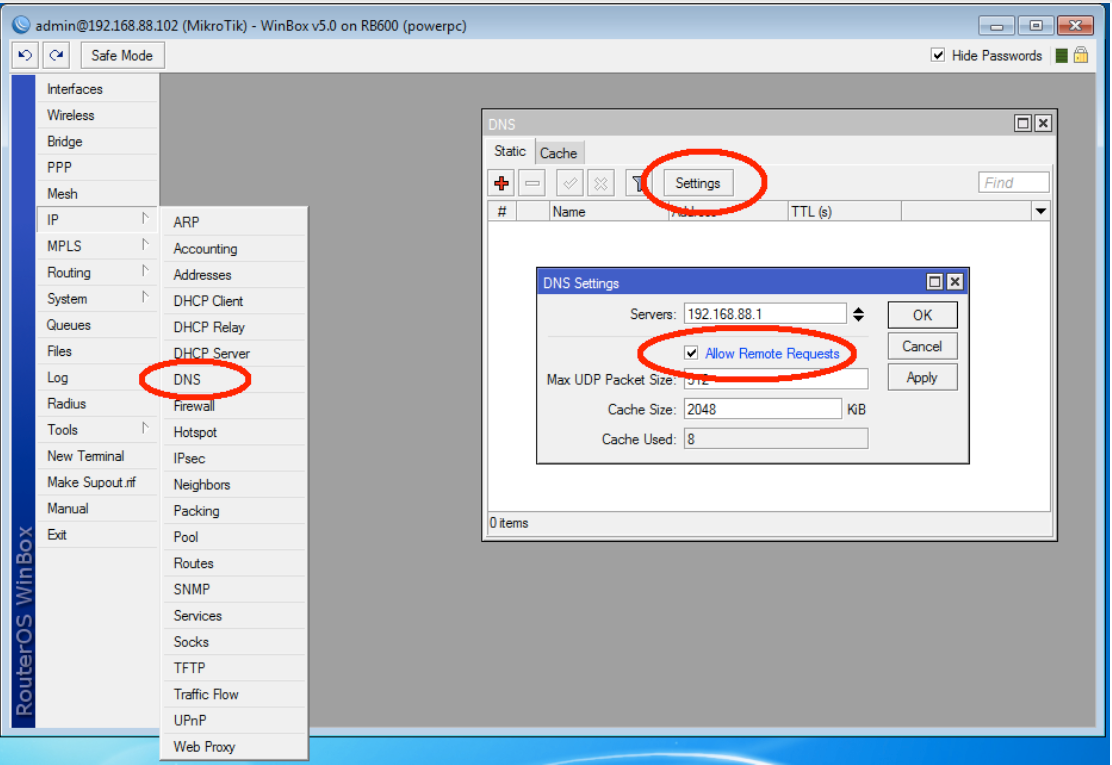Click Cancel in DNS Settings

(923, 346)
